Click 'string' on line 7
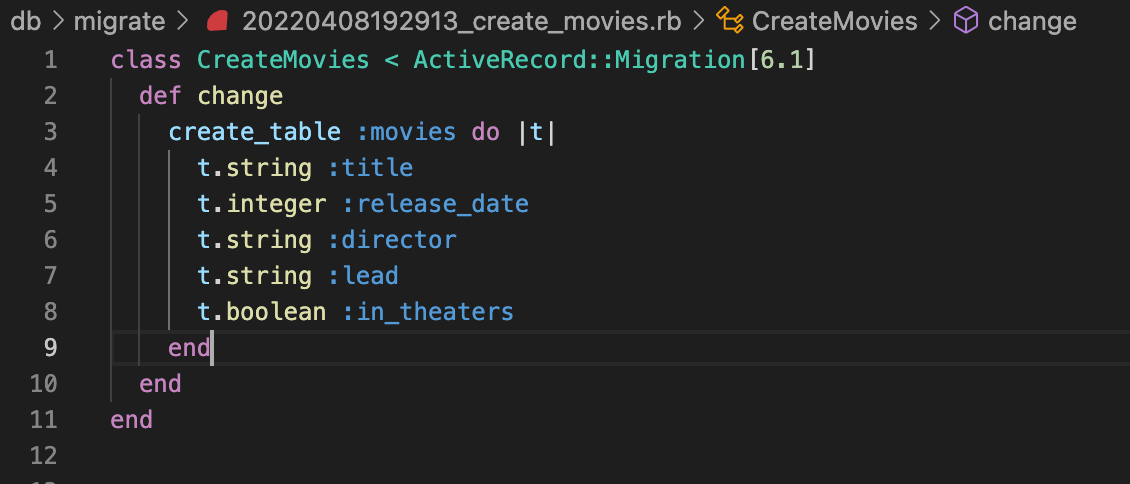The width and height of the screenshot is (1130, 484). 269,277
